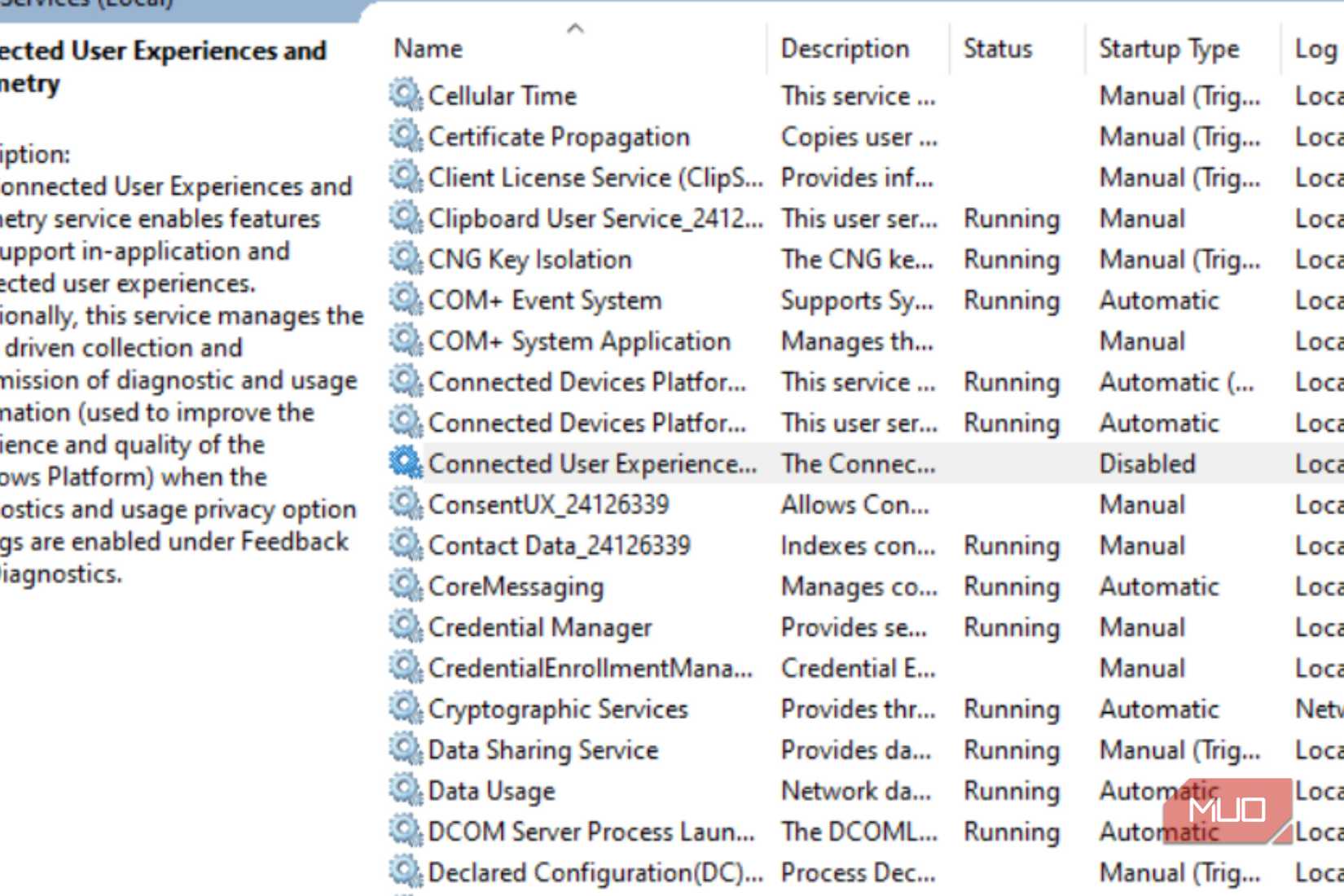Screen dimensions: 1344x896
Task: Sort by the Description column header
Action: tap(845, 49)
